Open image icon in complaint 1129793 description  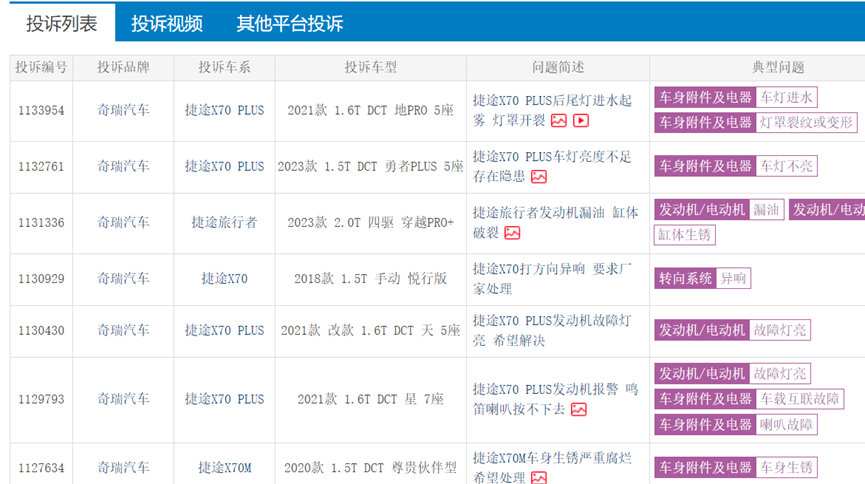pos(579,409)
